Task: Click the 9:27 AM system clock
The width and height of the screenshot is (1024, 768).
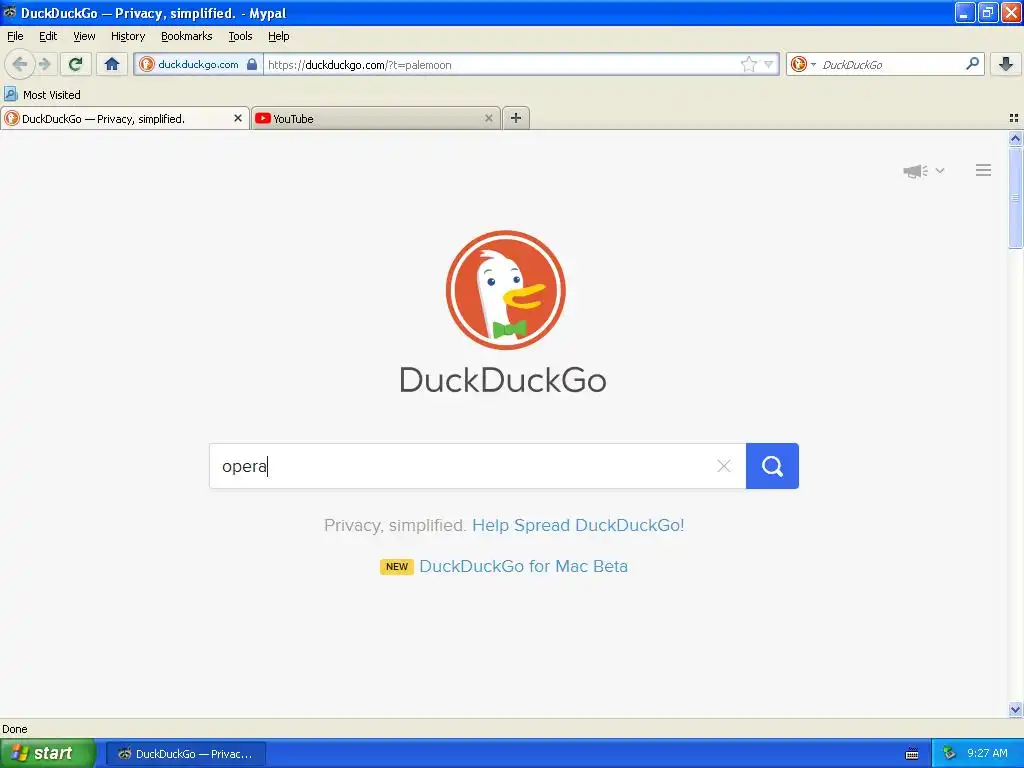Action: (987, 754)
